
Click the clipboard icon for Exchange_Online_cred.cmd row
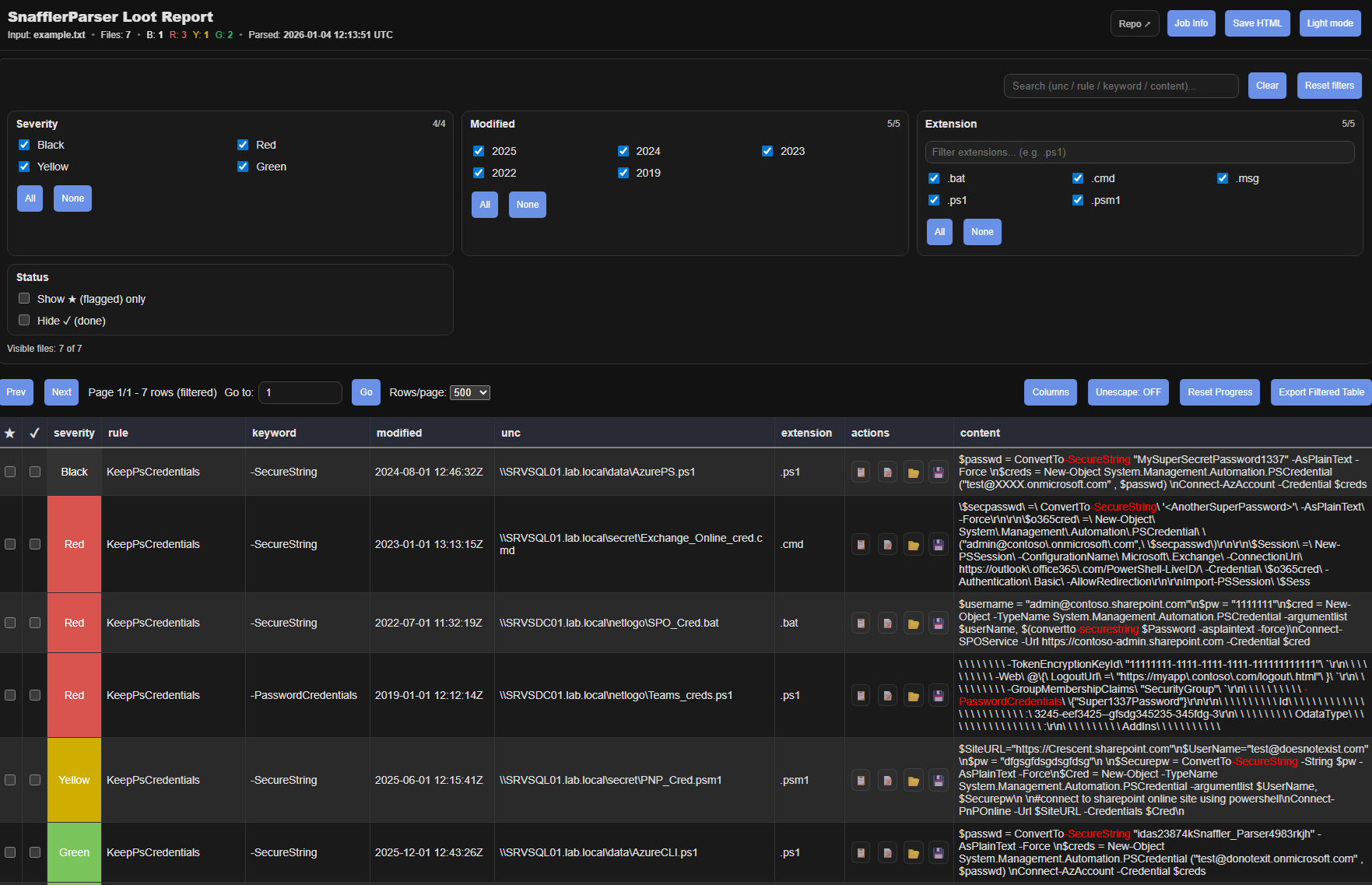[x=861, y=545]
